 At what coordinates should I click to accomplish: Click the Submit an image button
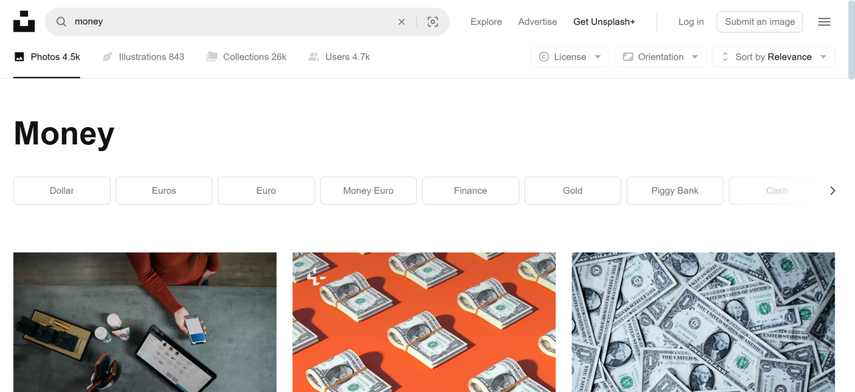pyautogui.click(x=760, y=22)
